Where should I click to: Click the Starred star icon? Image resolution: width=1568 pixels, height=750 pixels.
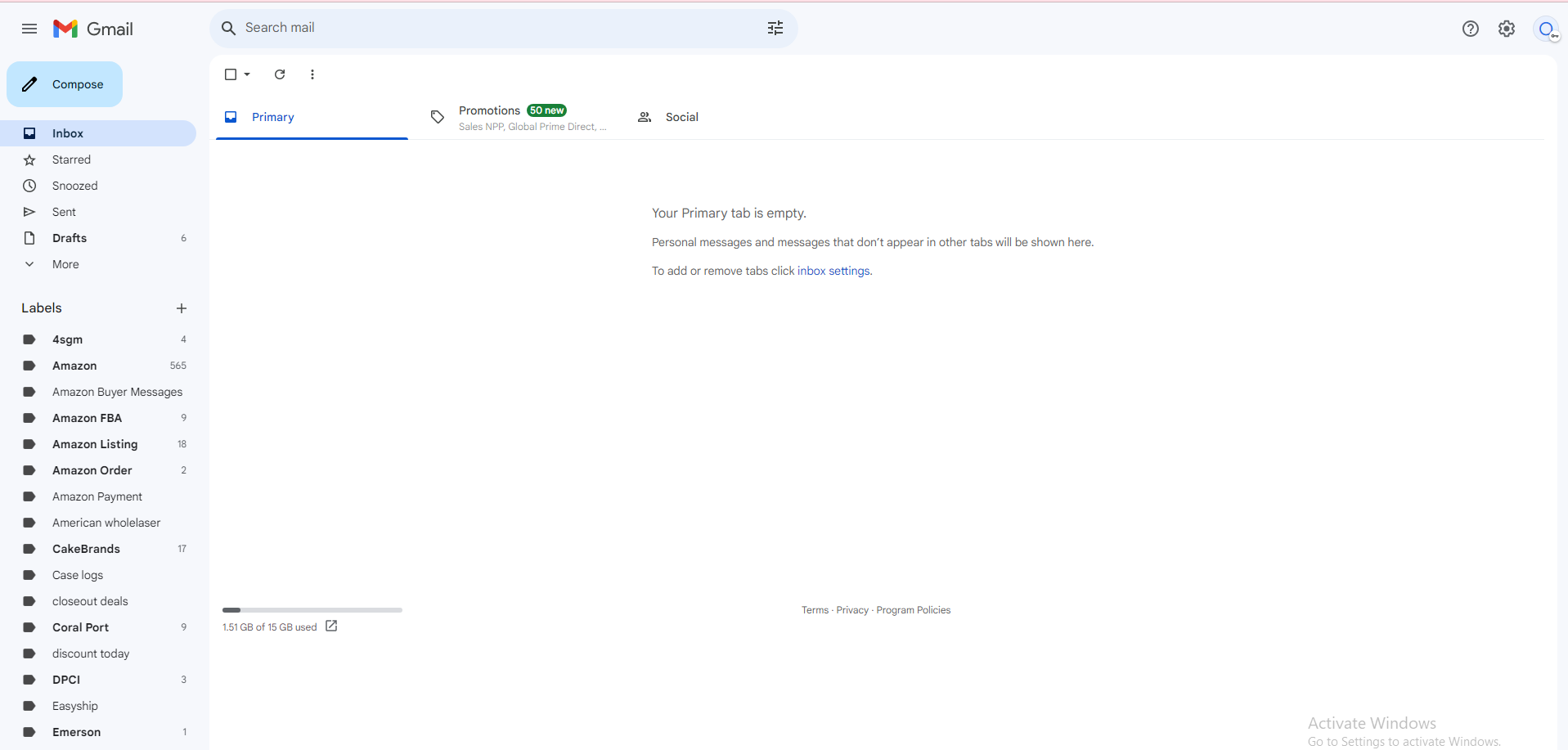29,159
